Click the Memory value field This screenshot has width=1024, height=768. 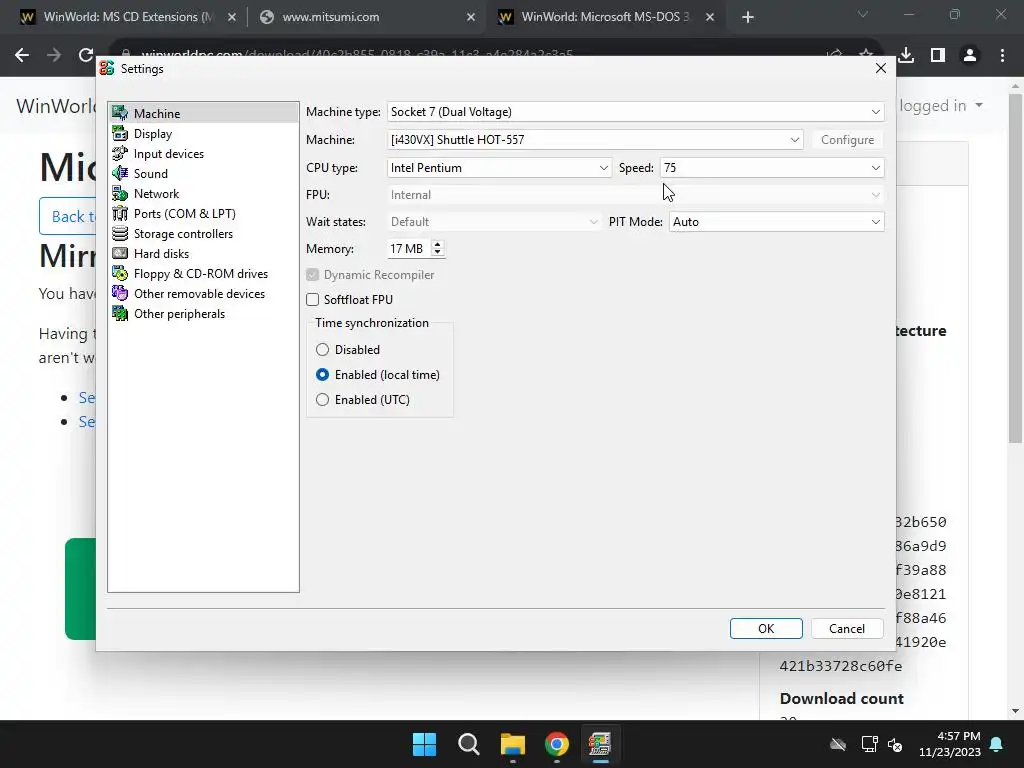click(408, 249)
